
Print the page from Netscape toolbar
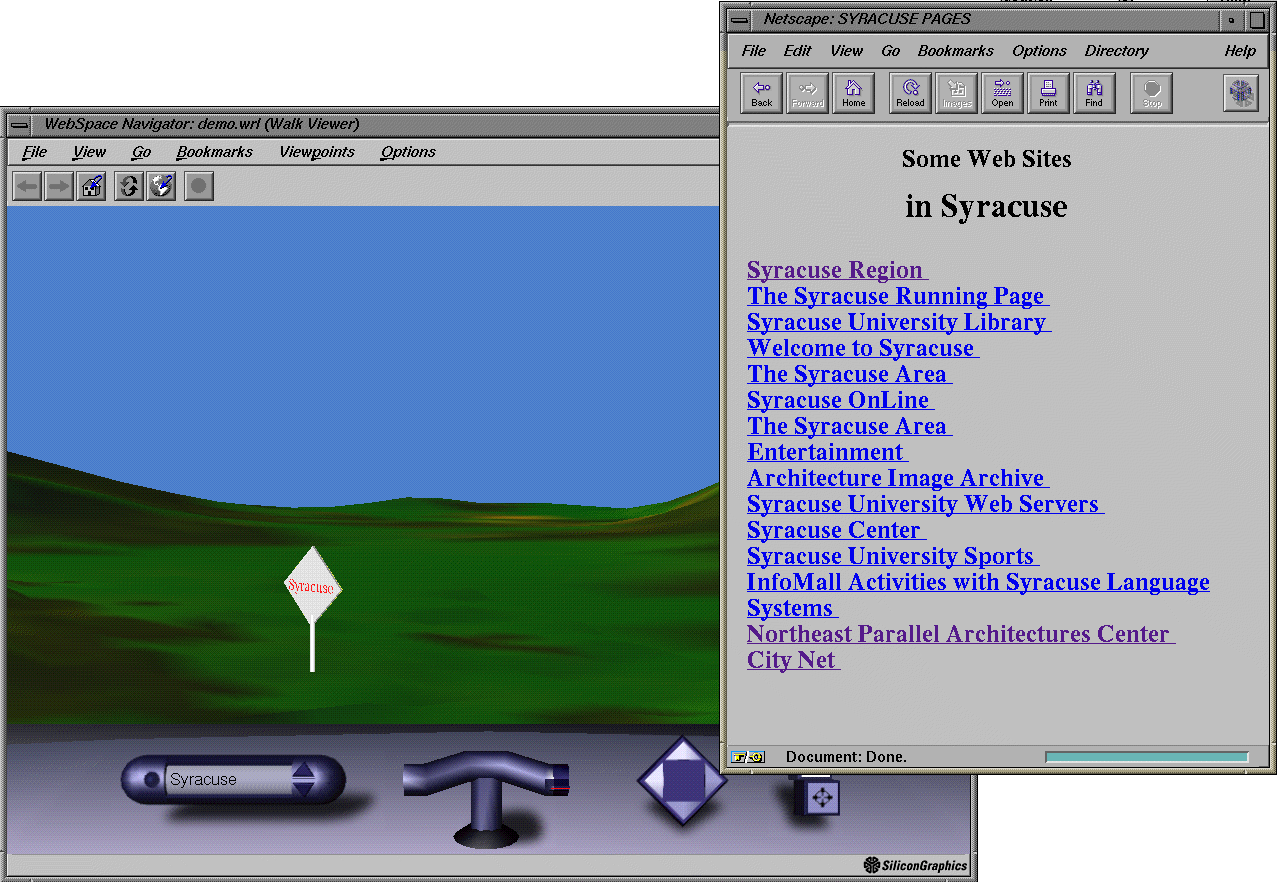click(1048, 93)
